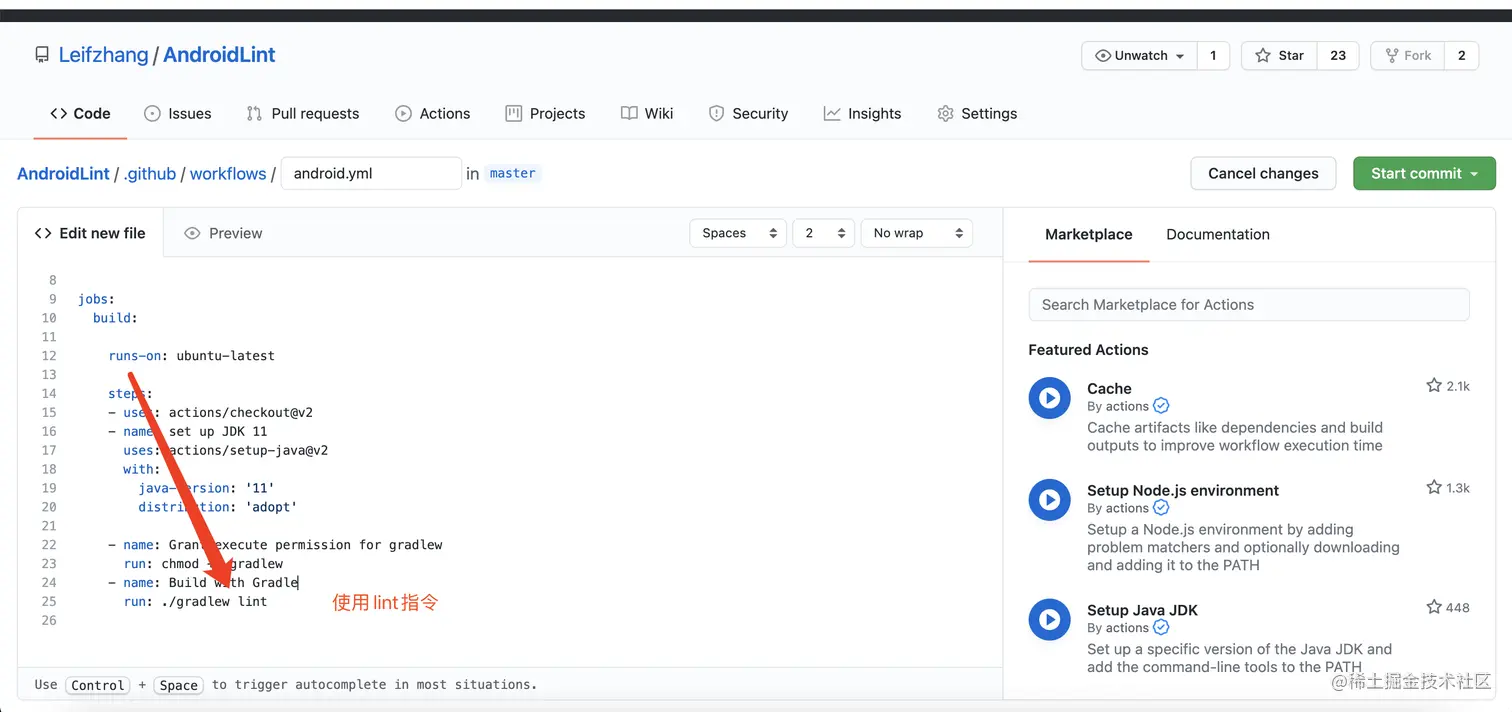The width and height of the screenshot is (1512, 712).
Task: Click the Pull requests branch icon
Action: (x=254, y=114)
